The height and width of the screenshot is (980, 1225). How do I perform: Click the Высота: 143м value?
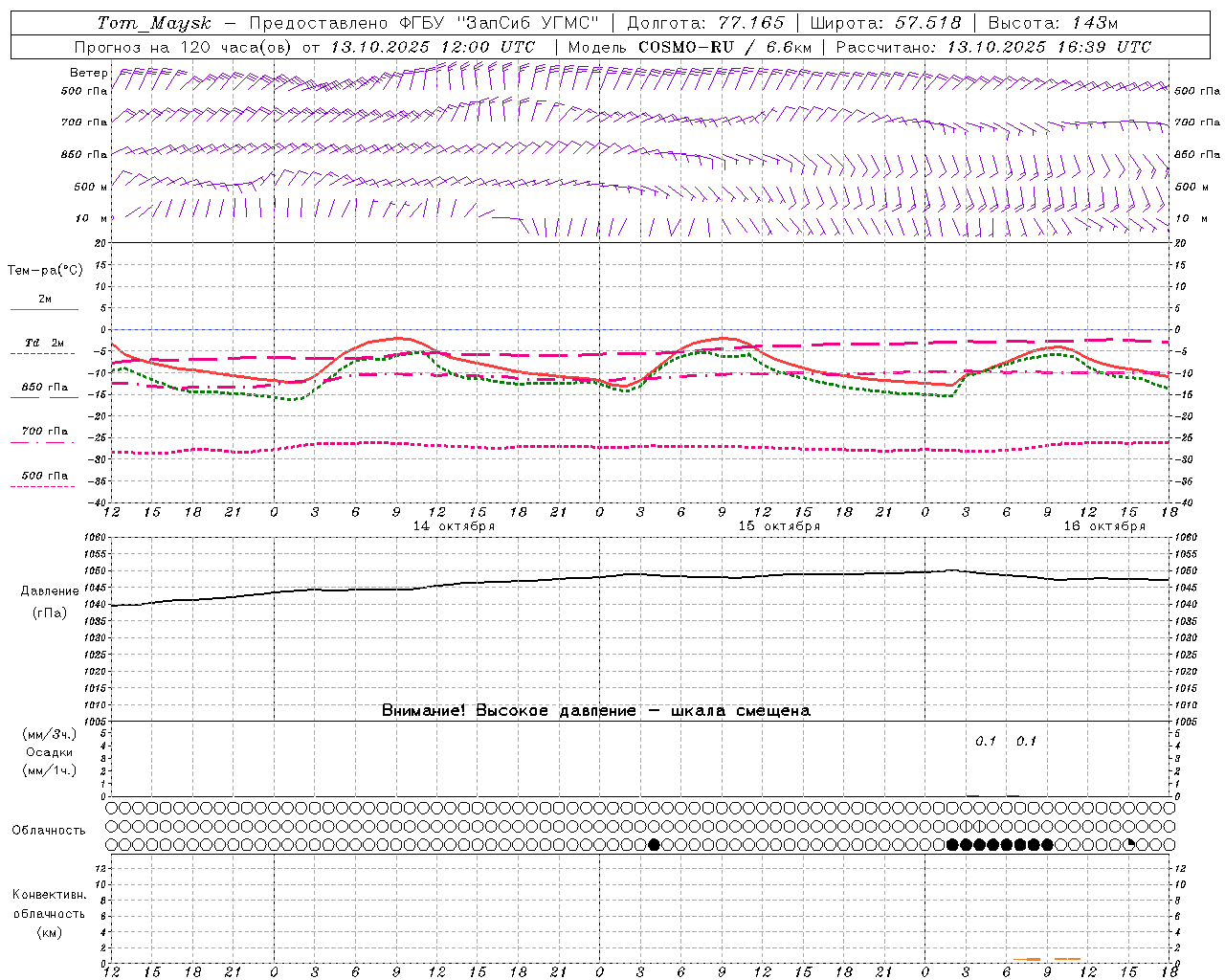coord(1053,23)
